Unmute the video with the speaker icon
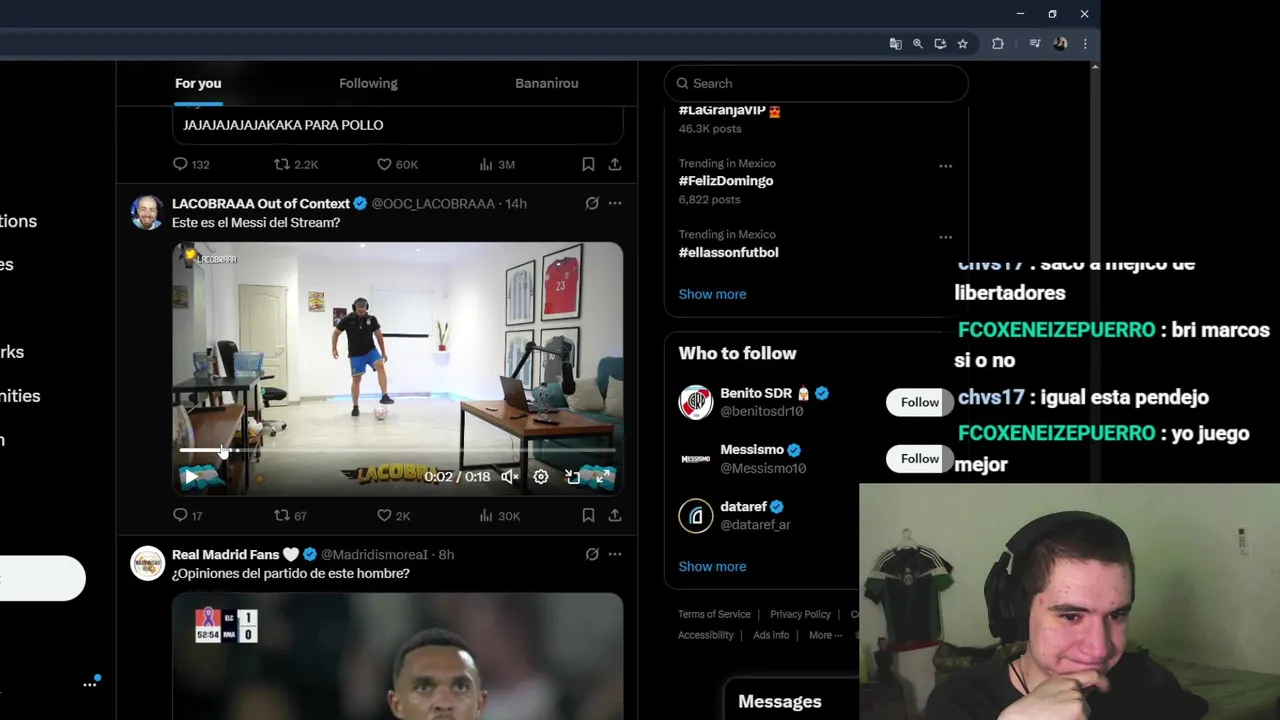The image size is (1280, 720). coord(509,477)
